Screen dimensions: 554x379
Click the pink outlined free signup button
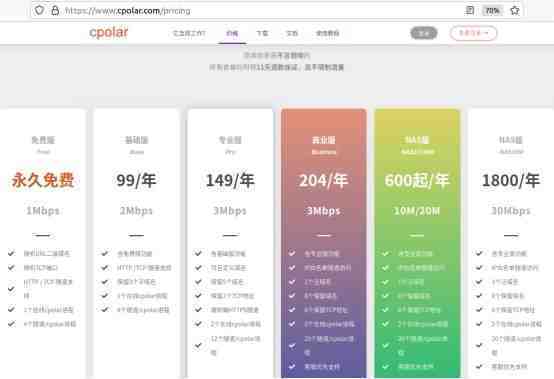click(x=473, y=33)
